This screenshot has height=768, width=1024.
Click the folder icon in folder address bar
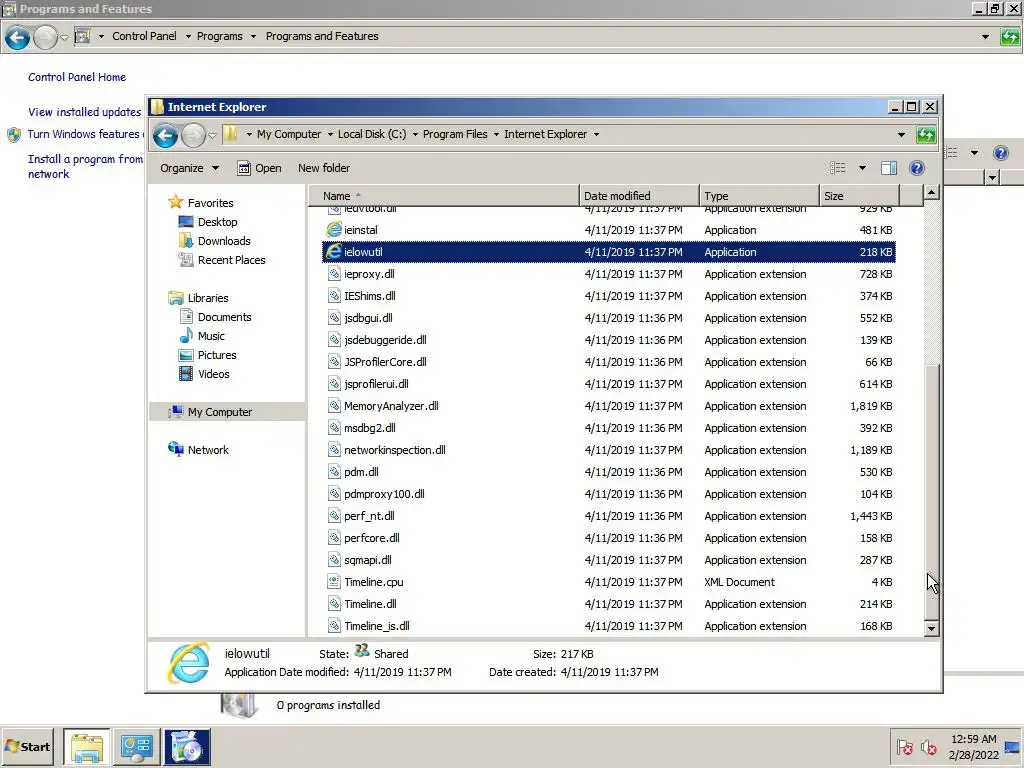tap(231, 135)
